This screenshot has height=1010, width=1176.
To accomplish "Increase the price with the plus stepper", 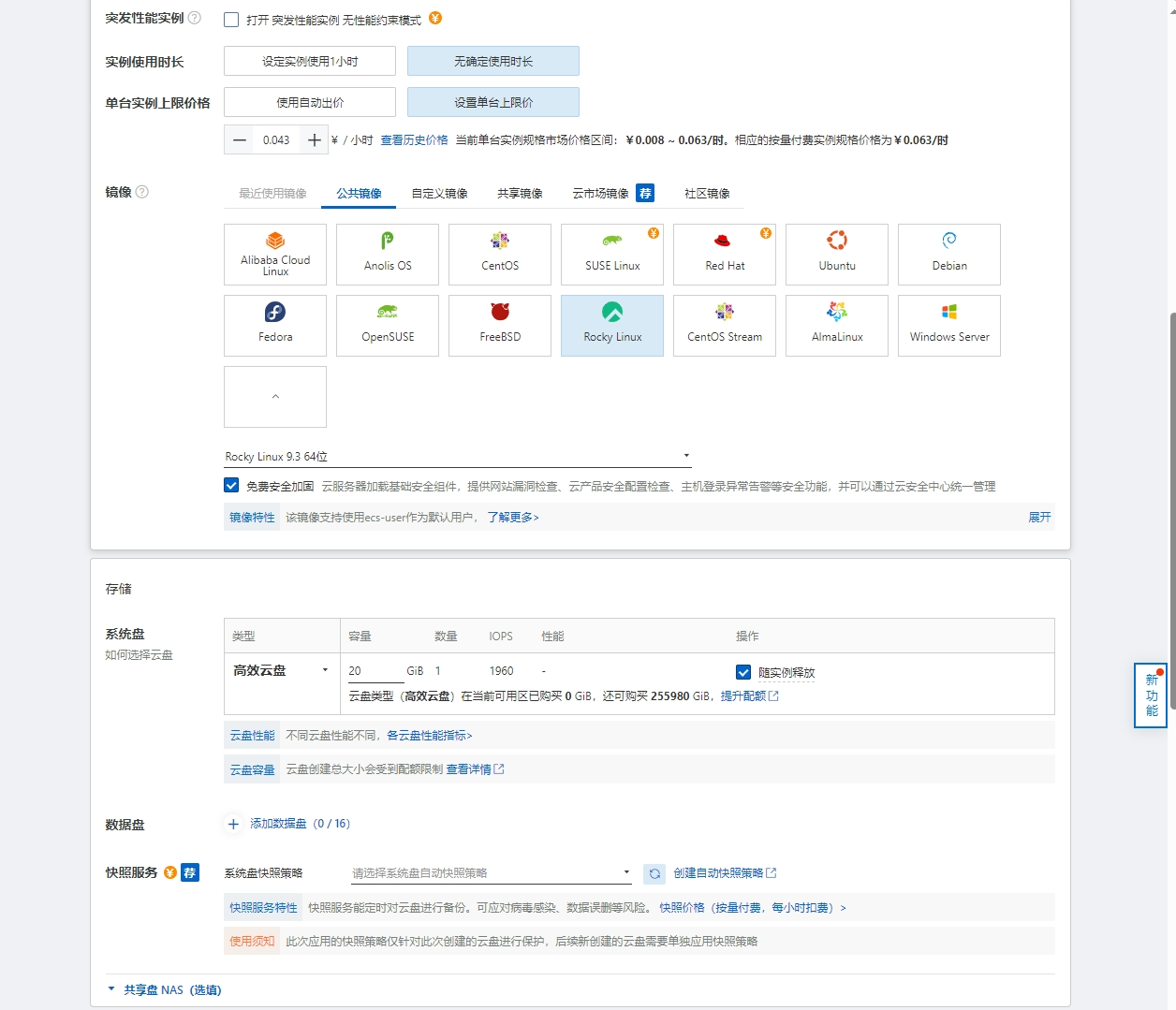I will point(315,140).
